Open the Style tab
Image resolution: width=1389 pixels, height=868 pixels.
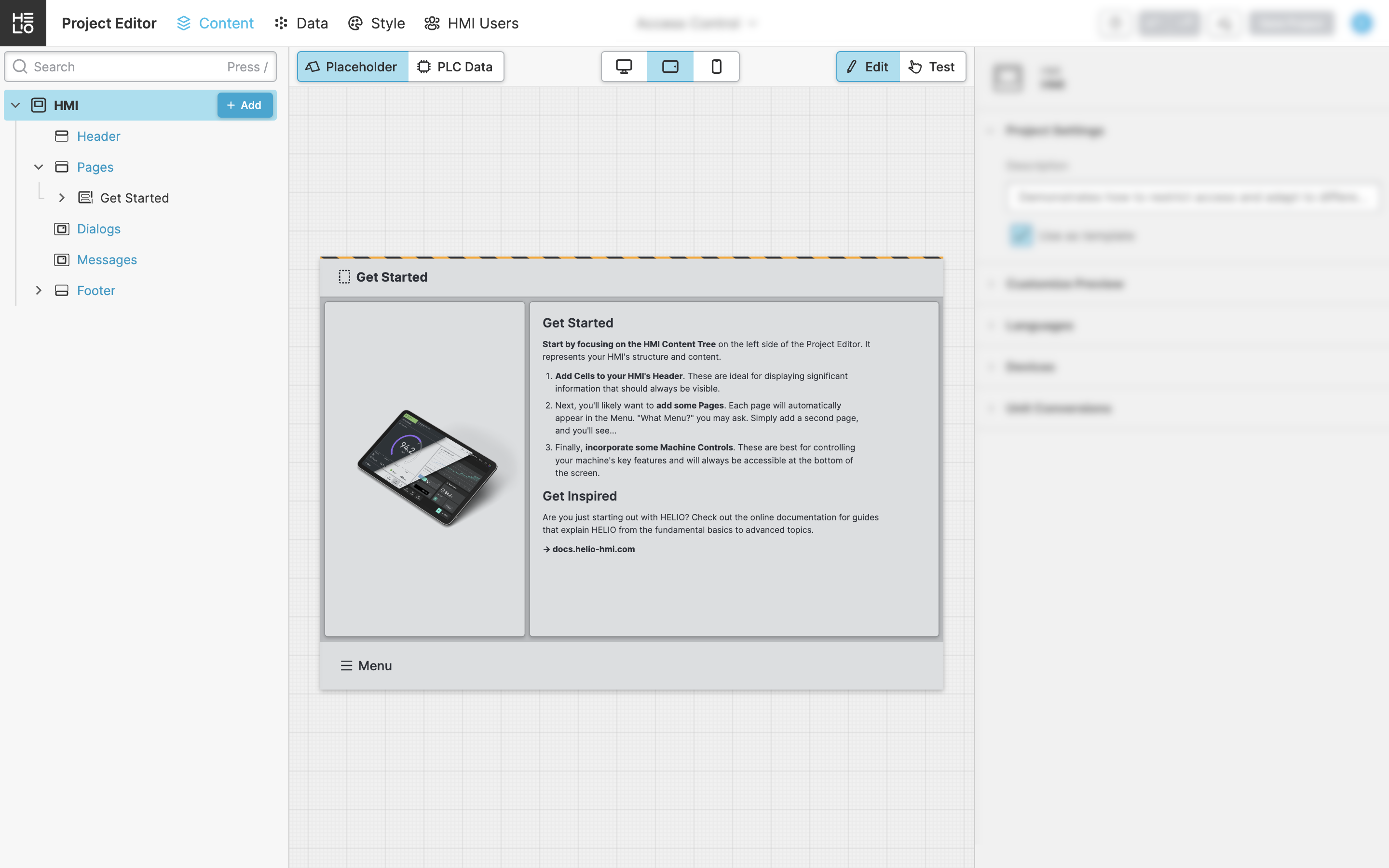point(377,23)
